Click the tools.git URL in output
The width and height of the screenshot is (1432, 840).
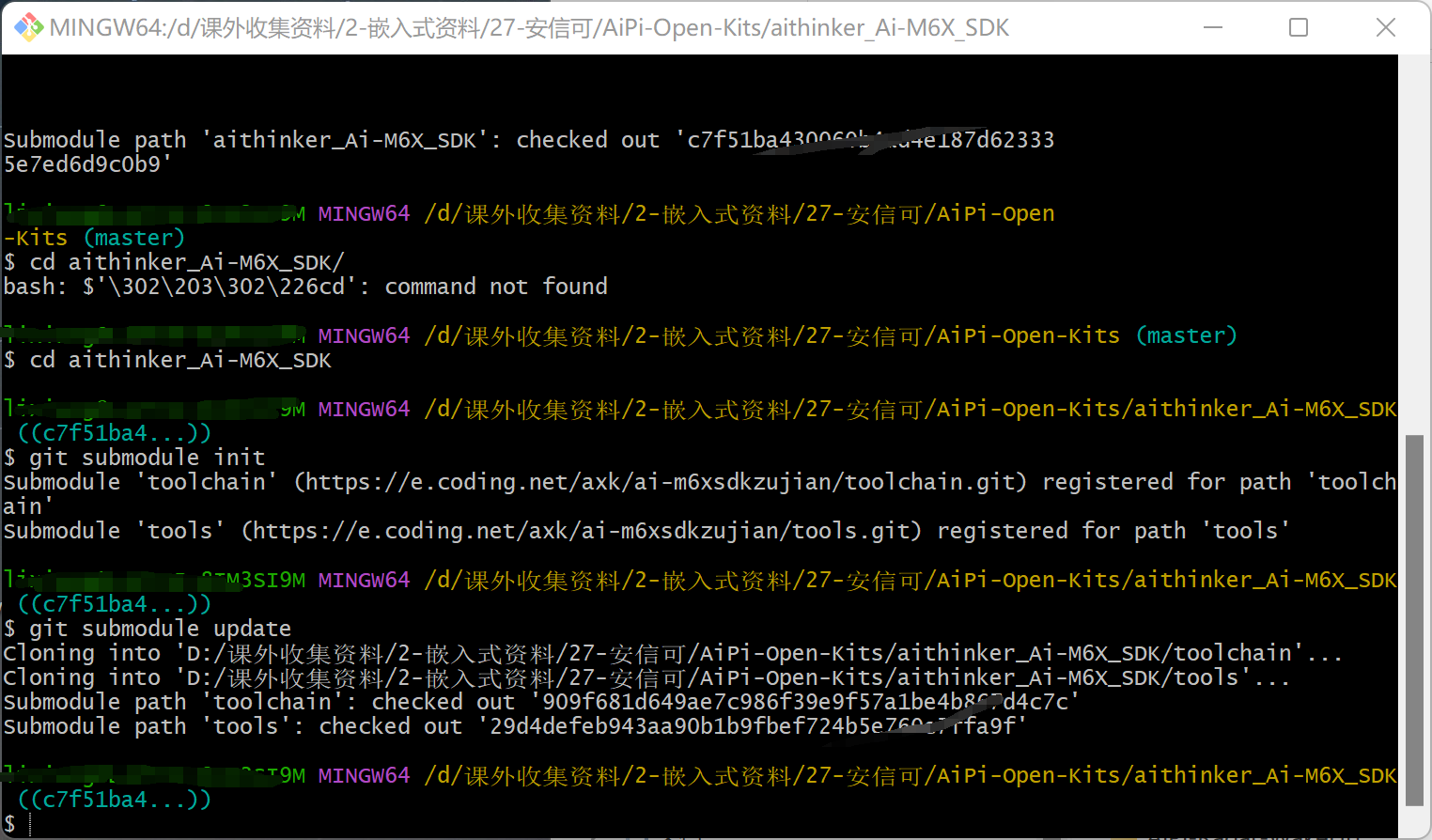[582, 531]
